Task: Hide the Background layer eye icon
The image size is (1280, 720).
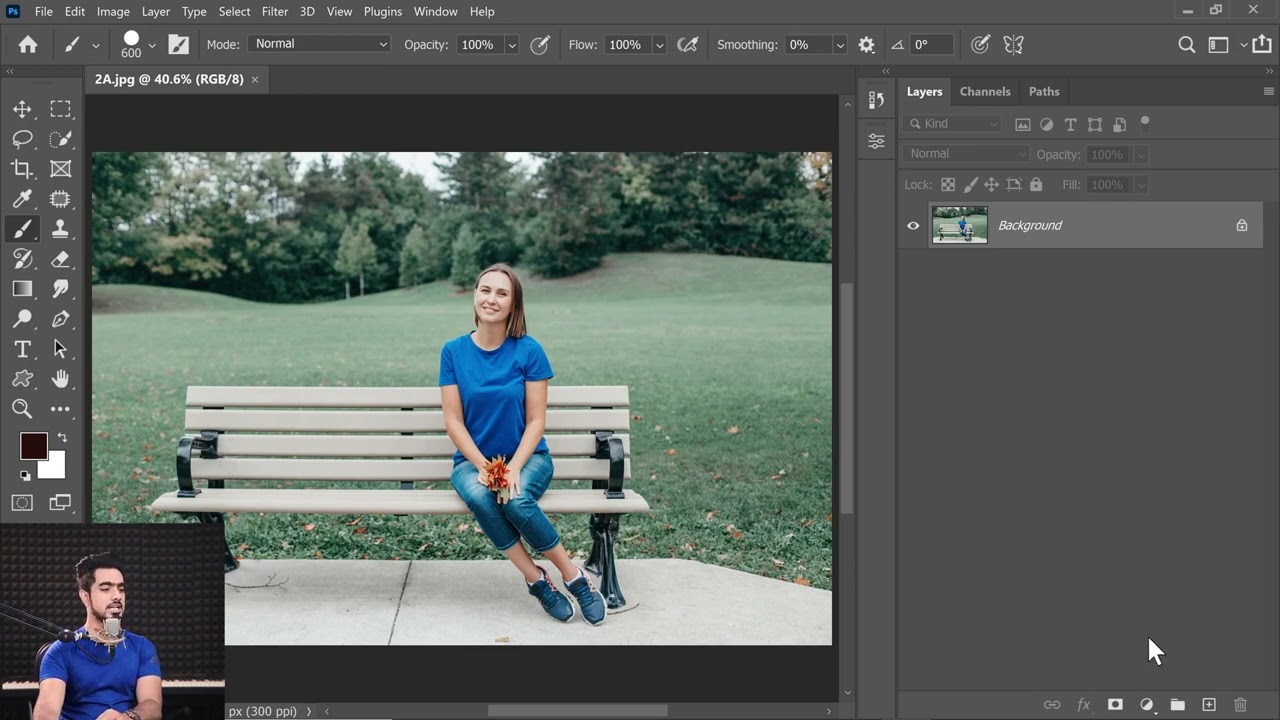Action: click(913, 226)
